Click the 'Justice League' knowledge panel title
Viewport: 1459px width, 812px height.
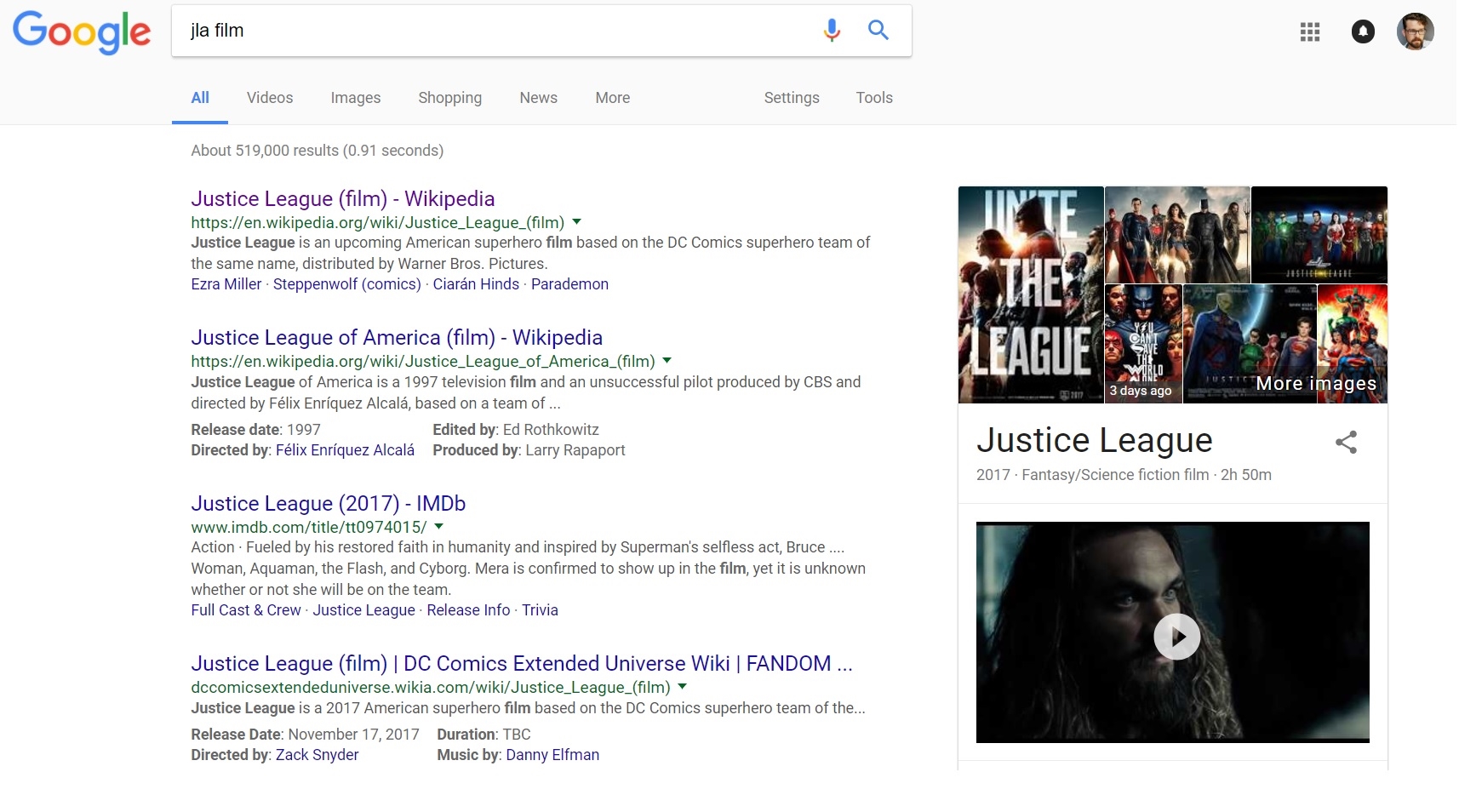click(1095, 440)
